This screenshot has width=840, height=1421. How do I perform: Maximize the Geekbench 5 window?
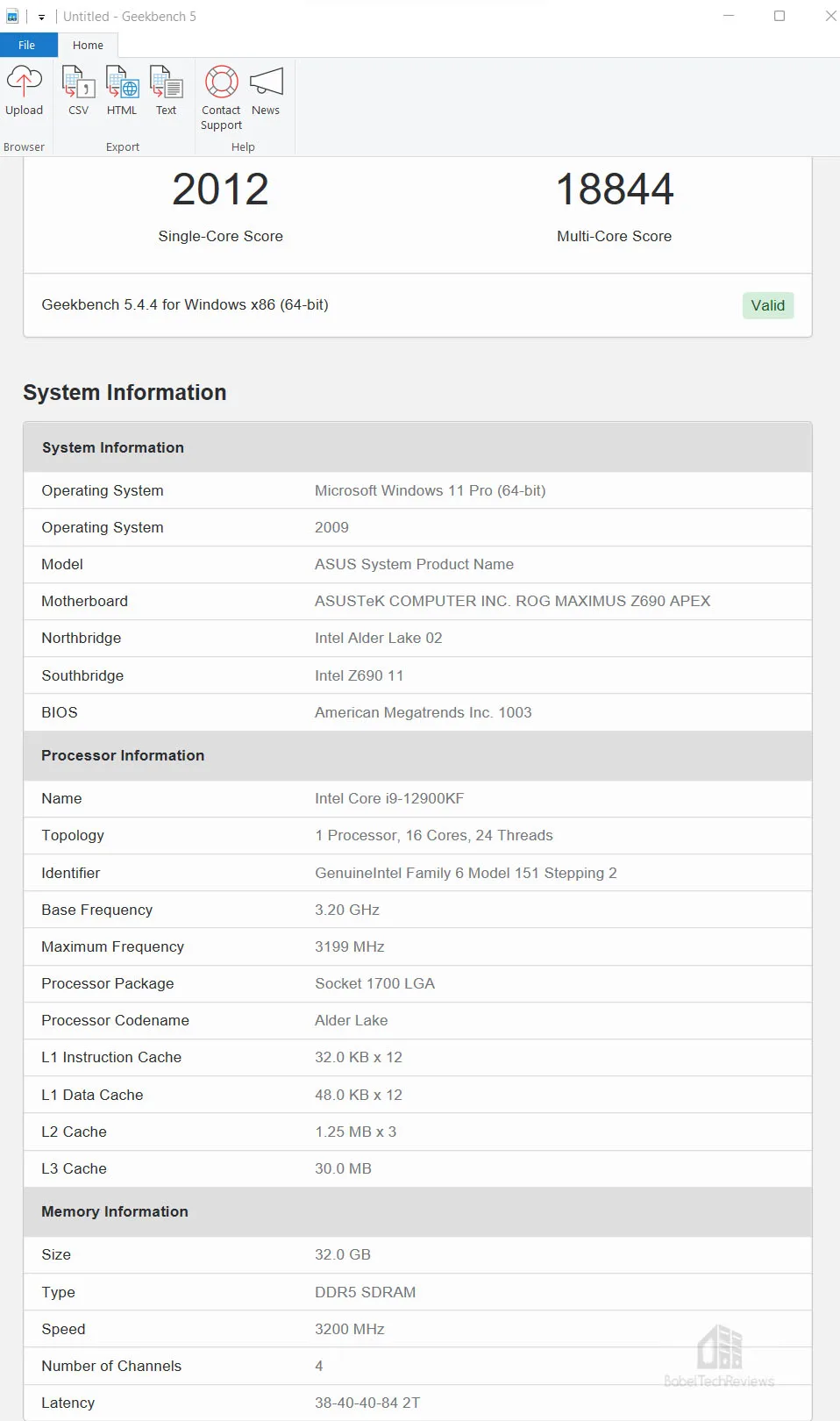click(779, 16)
